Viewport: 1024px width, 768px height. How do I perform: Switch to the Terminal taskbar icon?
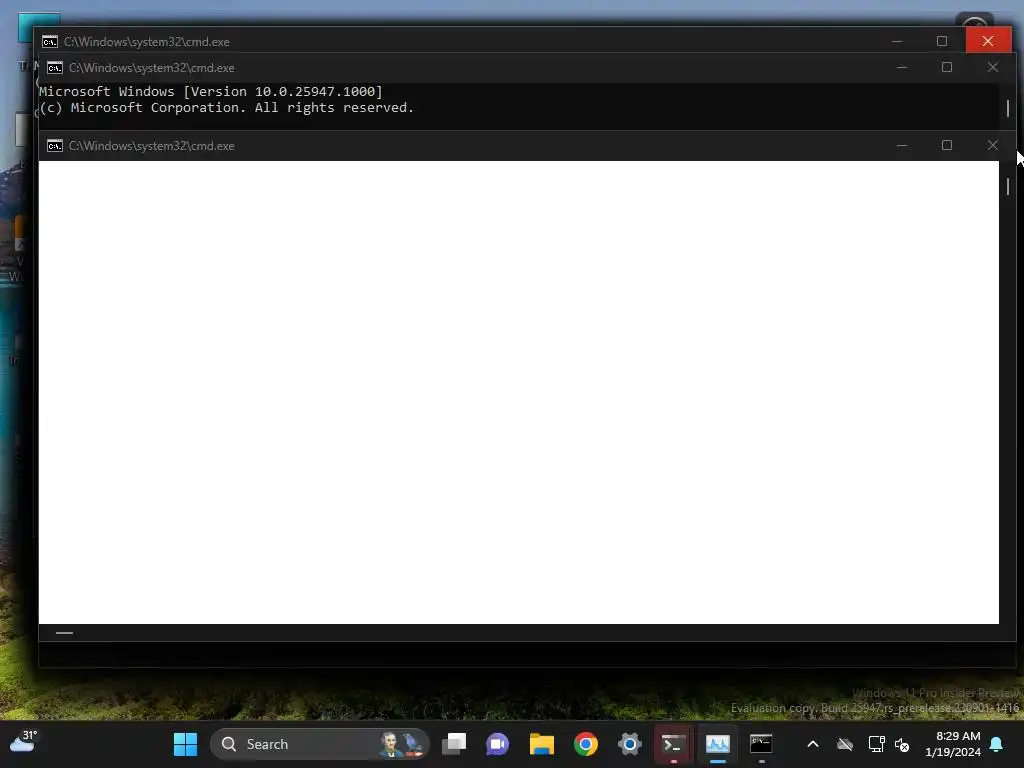pyautogui.click(x=673, y=744)
